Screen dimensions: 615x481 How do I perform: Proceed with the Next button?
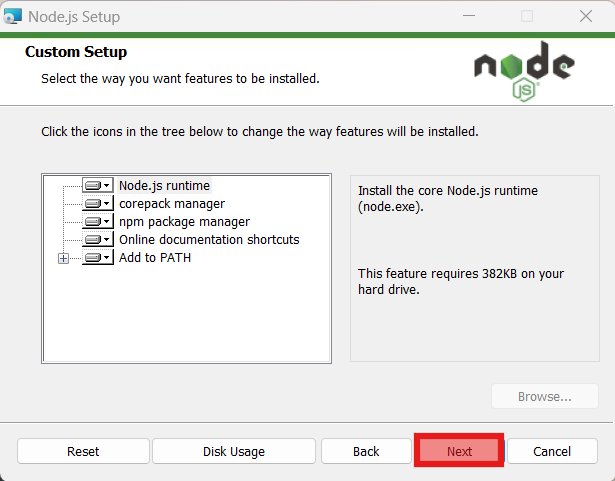tap(459, 451)
